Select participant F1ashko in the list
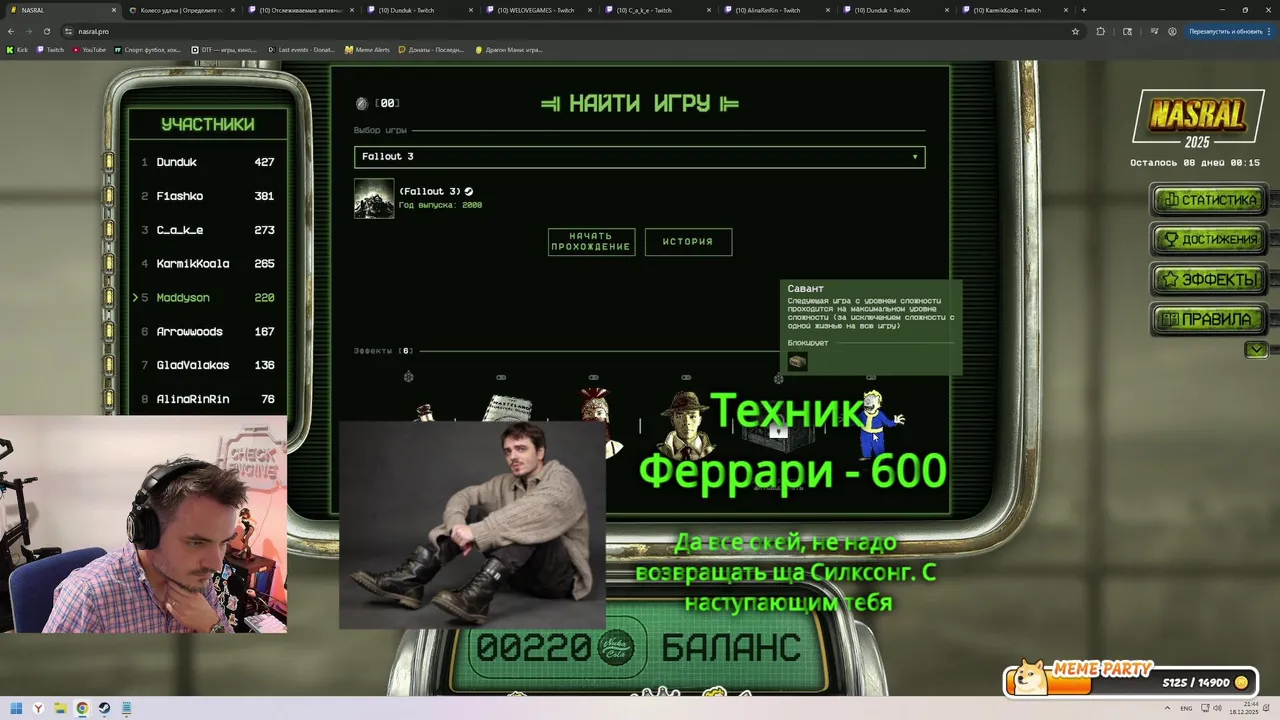Viewport: 1280px width, 720px height. 208,196
